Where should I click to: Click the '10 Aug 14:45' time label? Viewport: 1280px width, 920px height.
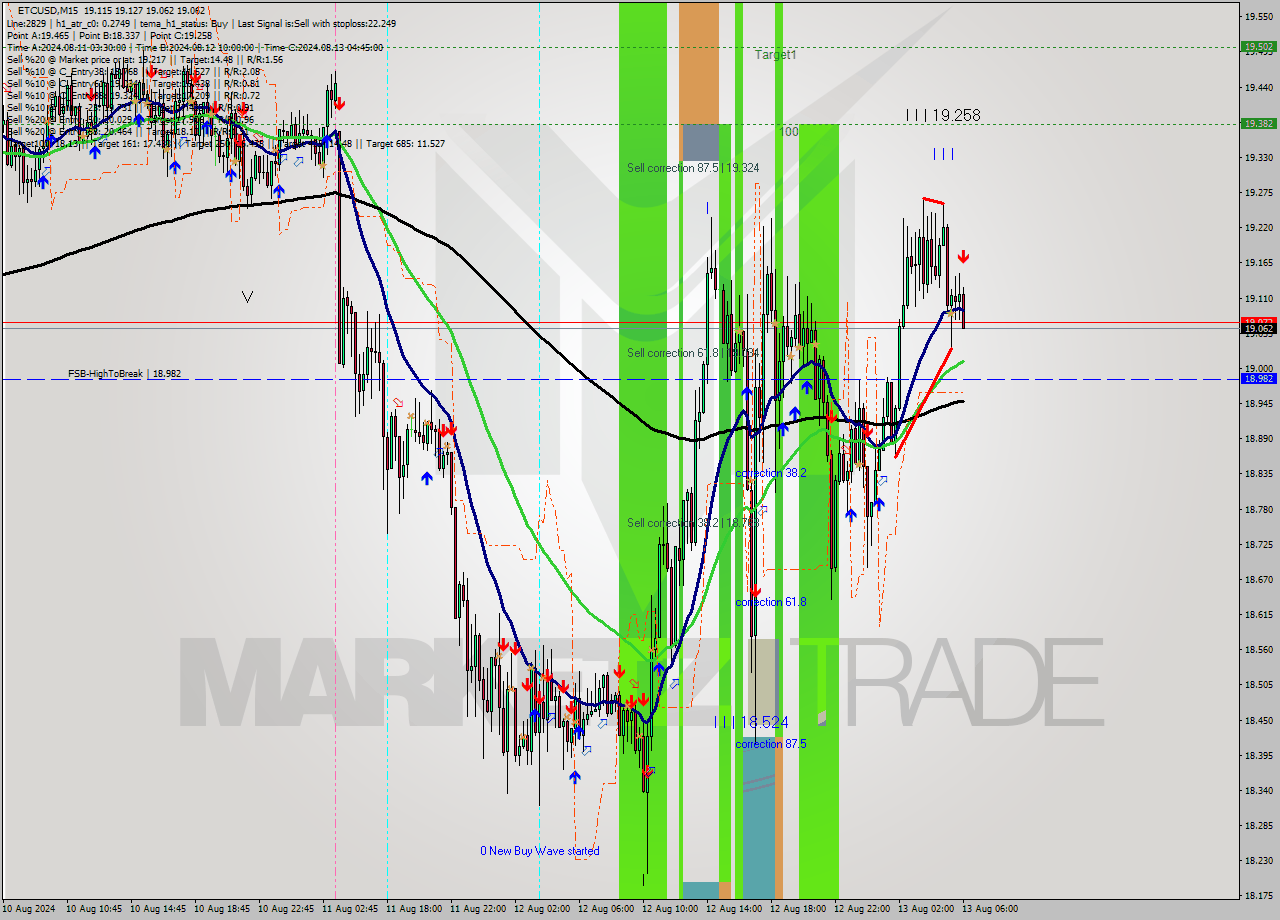click(x=158, y=909)
